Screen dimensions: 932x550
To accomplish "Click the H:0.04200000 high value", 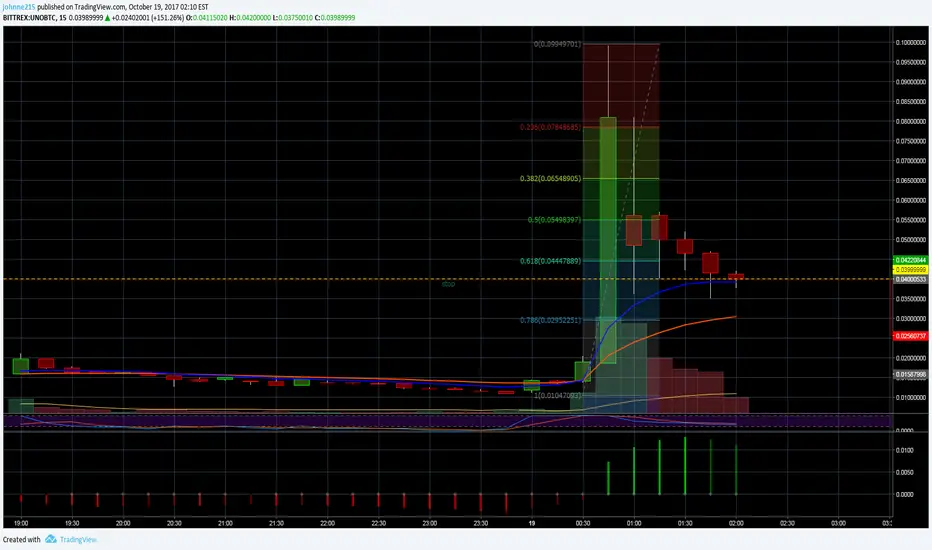I will click(250, 18).
